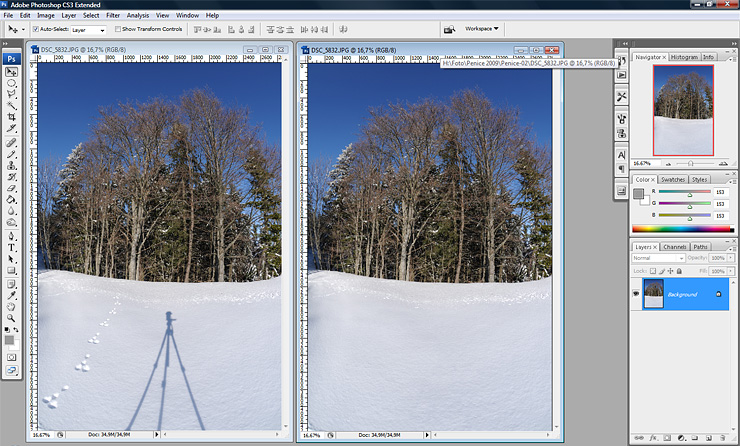Screen dimensions: 740x446
Task: Enable Show Transform Controls checkbox
Action: click(x=117, y=29)
